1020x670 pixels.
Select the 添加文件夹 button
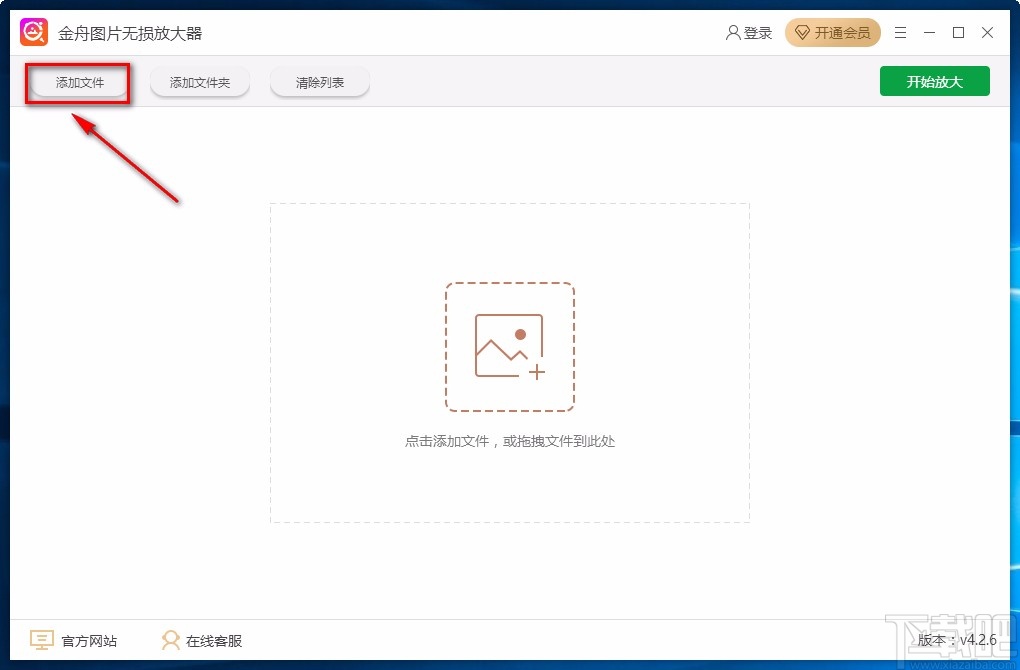tap(199, 82)
